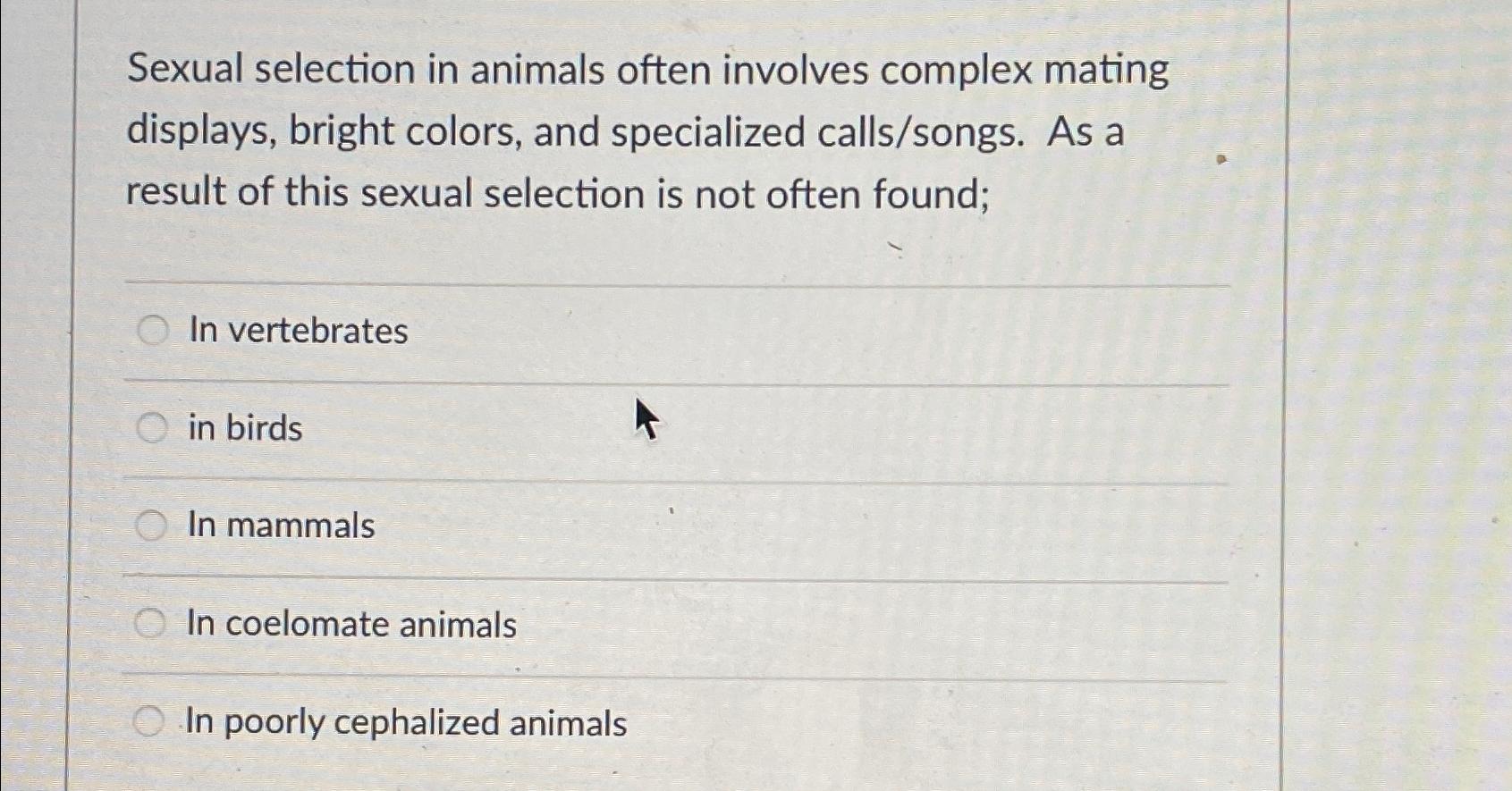Select the 'in birds' radio button
Image resolution: width=1512 pixels, height=791 pixels.
click(x=150, y=428)
